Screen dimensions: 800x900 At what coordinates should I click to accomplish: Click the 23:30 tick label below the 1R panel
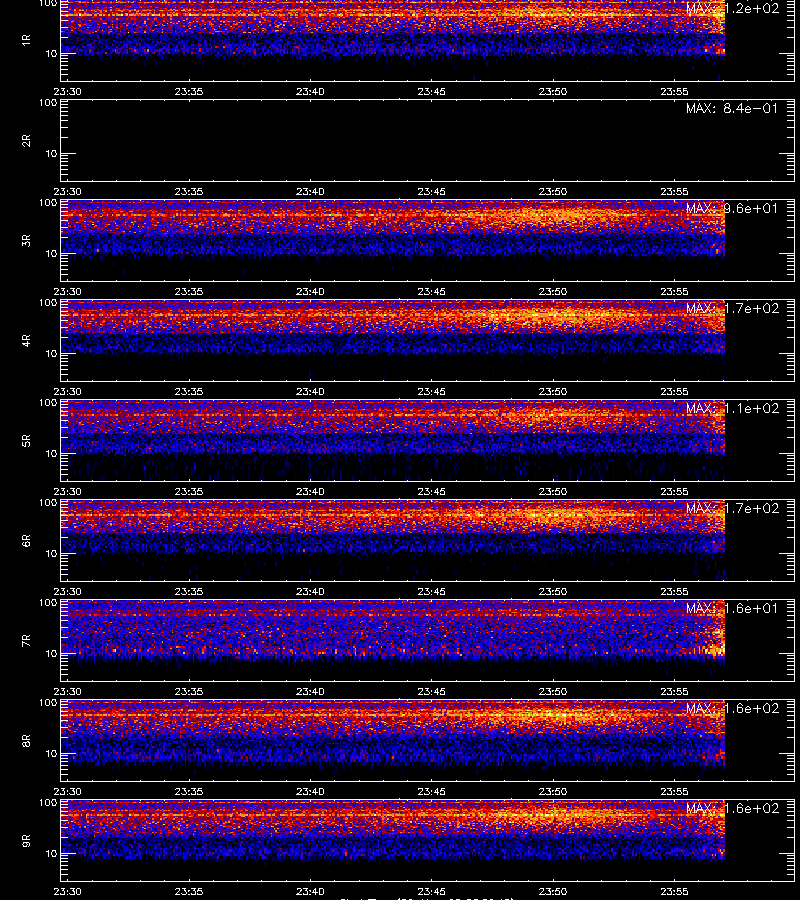(x=67, y=91)
